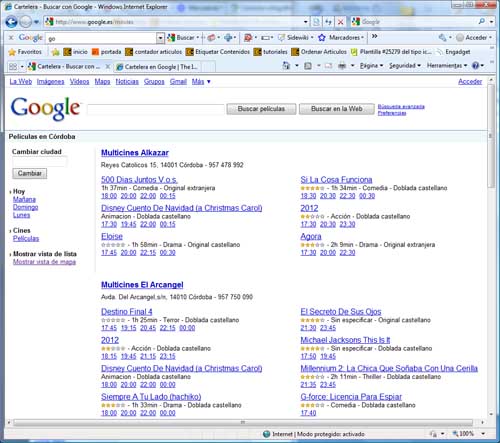Click the Cambiar ciudad text field
Screen dimensions: 500x443
click(x=39, y=162)
